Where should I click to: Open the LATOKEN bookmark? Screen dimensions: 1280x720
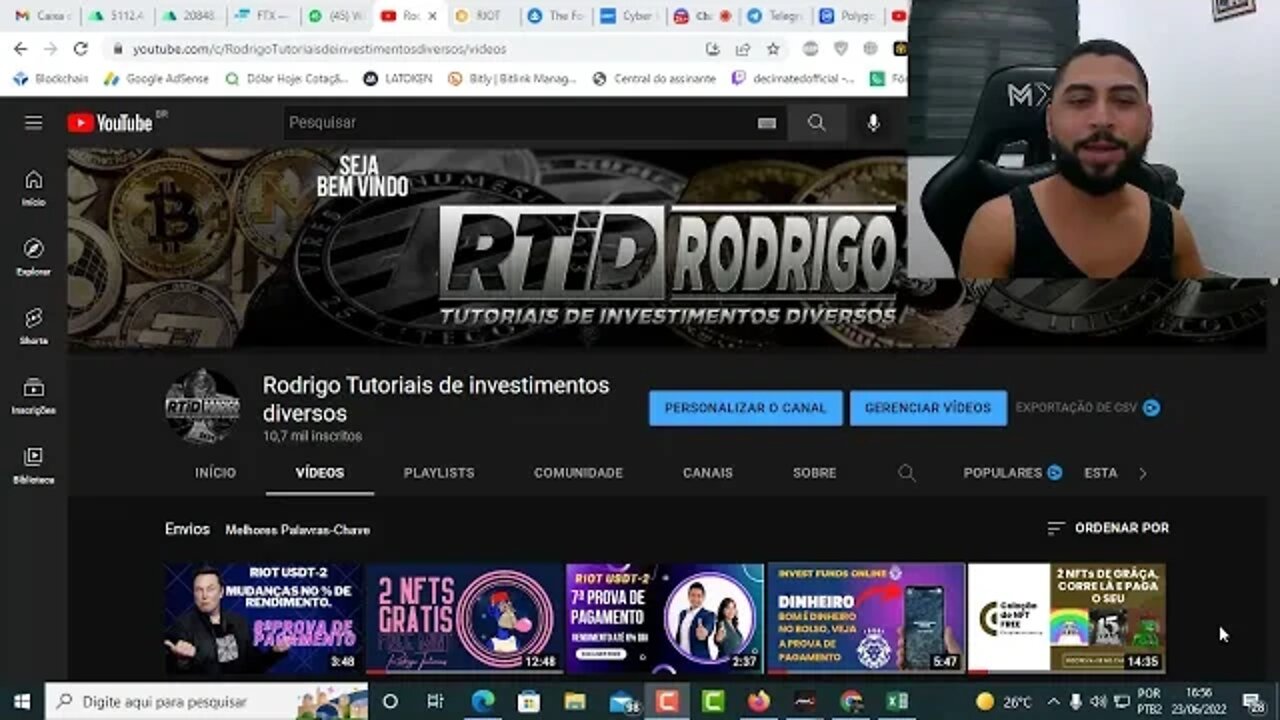397,78
